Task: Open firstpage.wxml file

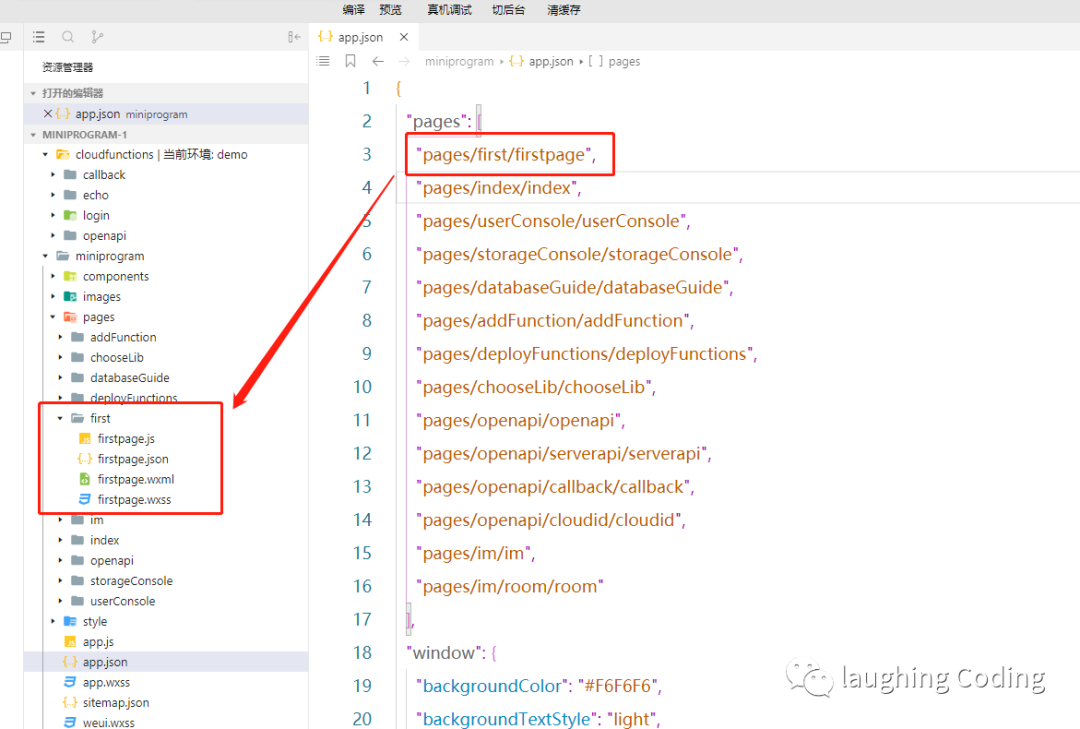Action: click(x=136, y=480)
